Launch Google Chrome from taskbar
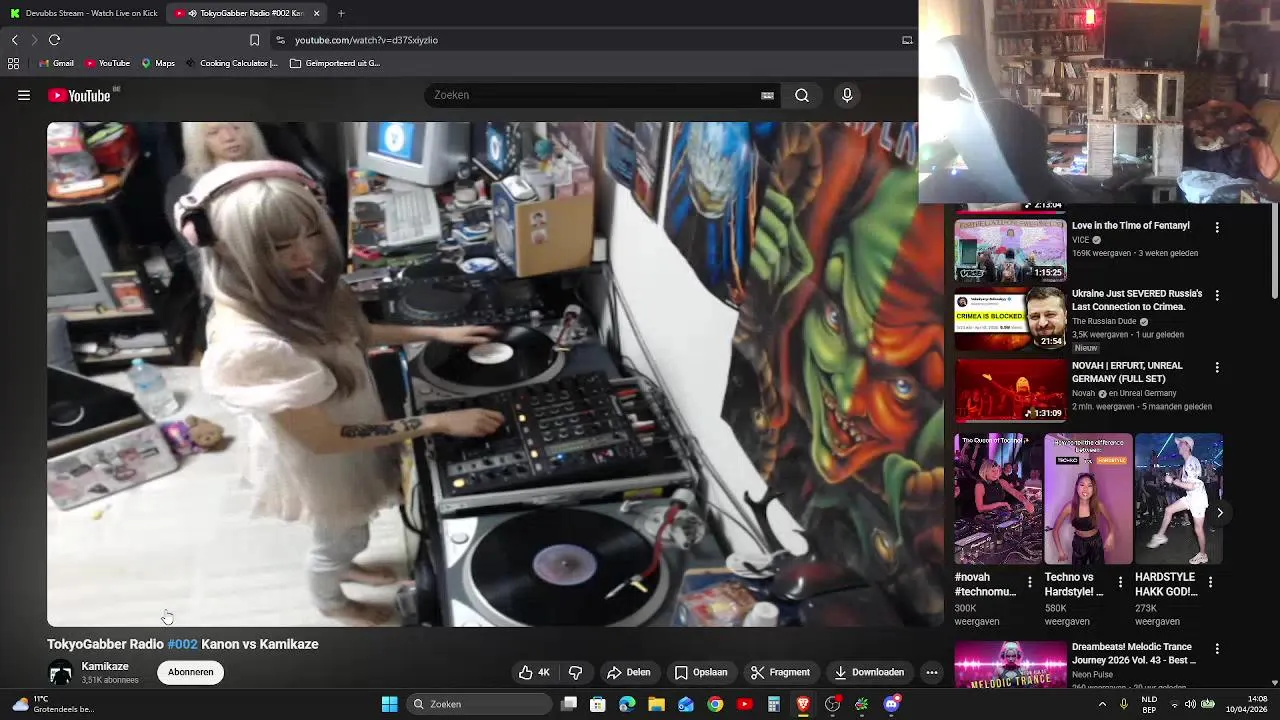The height and width of the screenshot is (720, 1280). pos(715,704)
